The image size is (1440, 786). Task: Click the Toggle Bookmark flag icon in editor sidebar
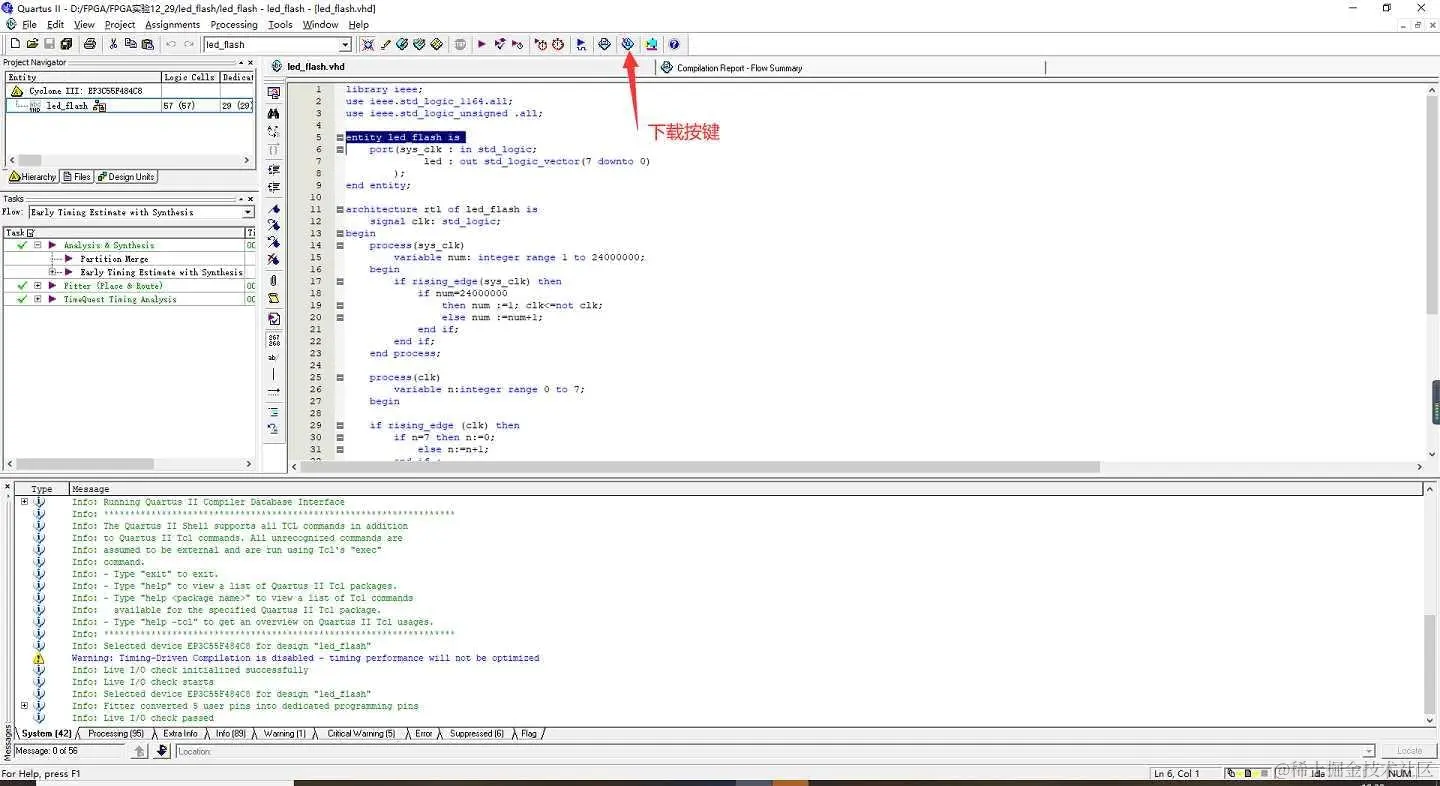pos(274,208)
